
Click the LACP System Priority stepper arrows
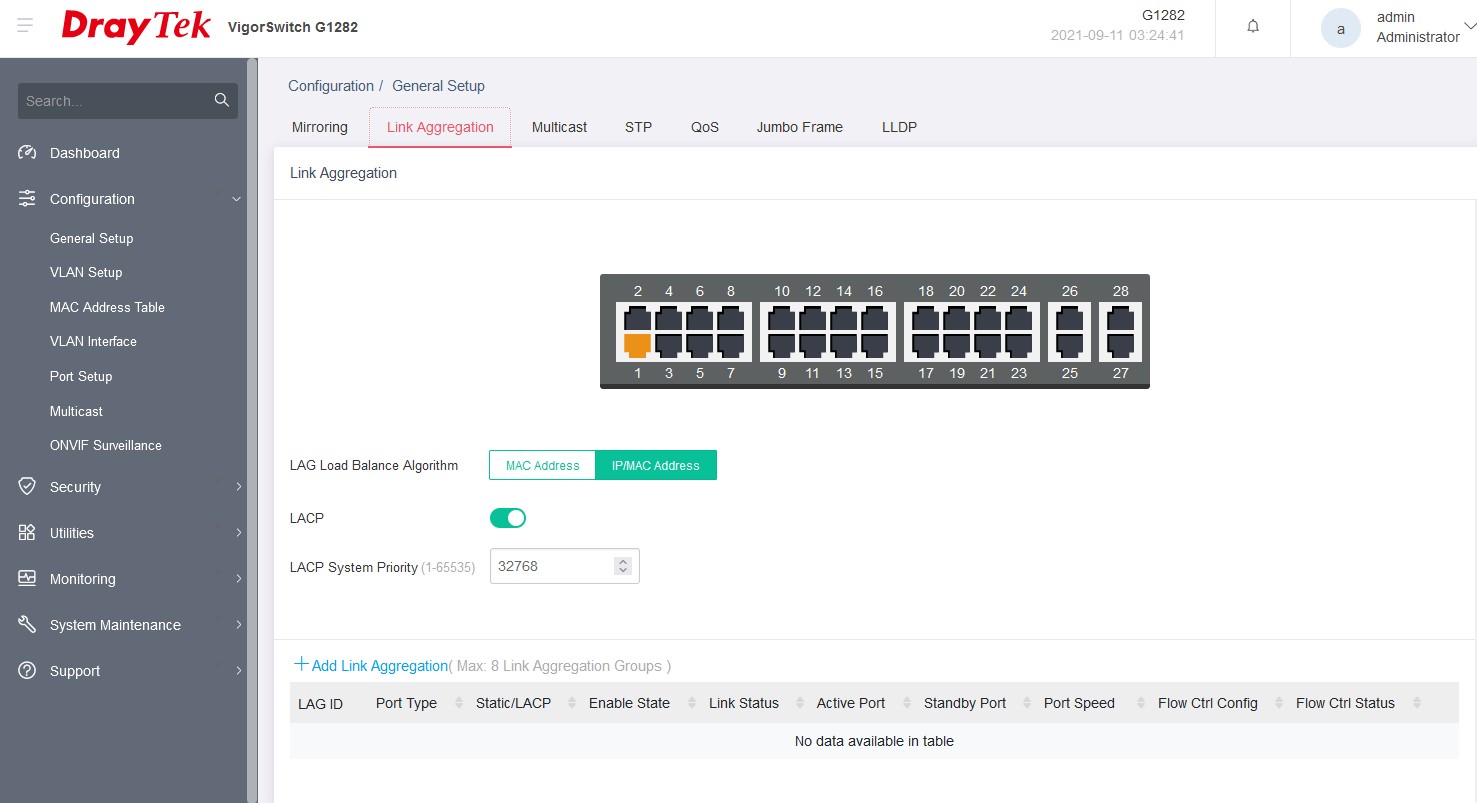pos(623,566)
